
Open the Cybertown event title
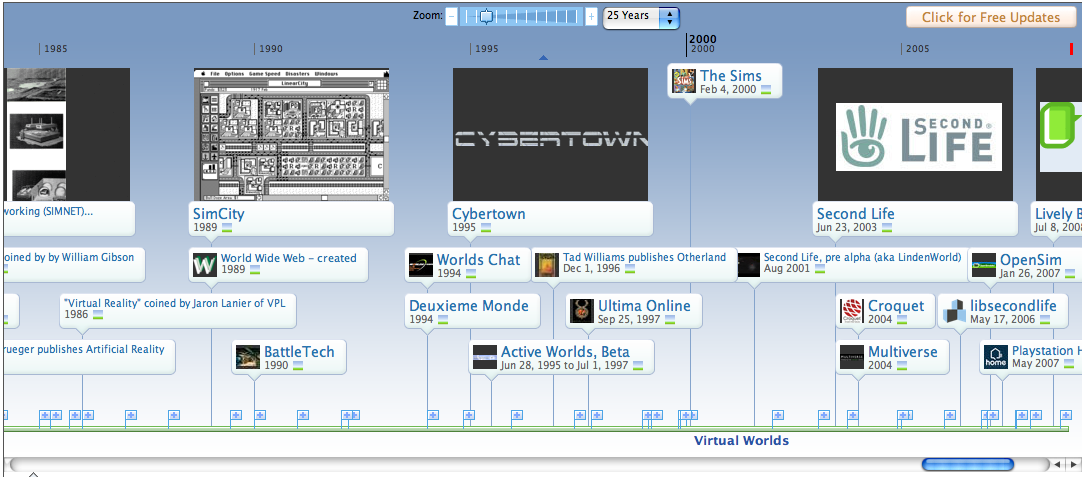pyautogui.click(x=489, y=214)
